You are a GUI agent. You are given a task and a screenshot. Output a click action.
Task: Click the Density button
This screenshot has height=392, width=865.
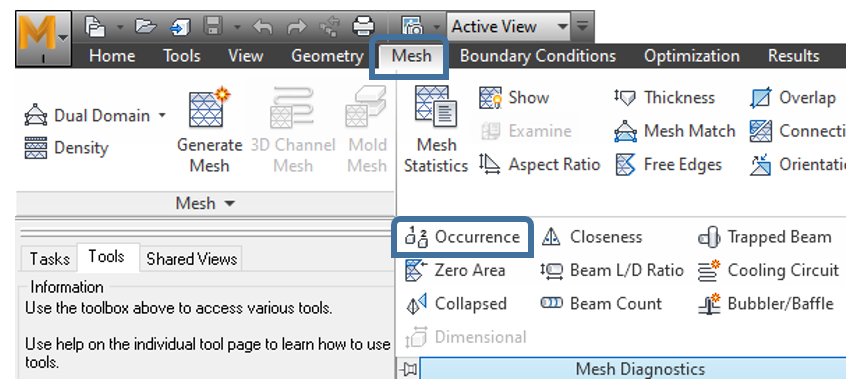point(66,148)
